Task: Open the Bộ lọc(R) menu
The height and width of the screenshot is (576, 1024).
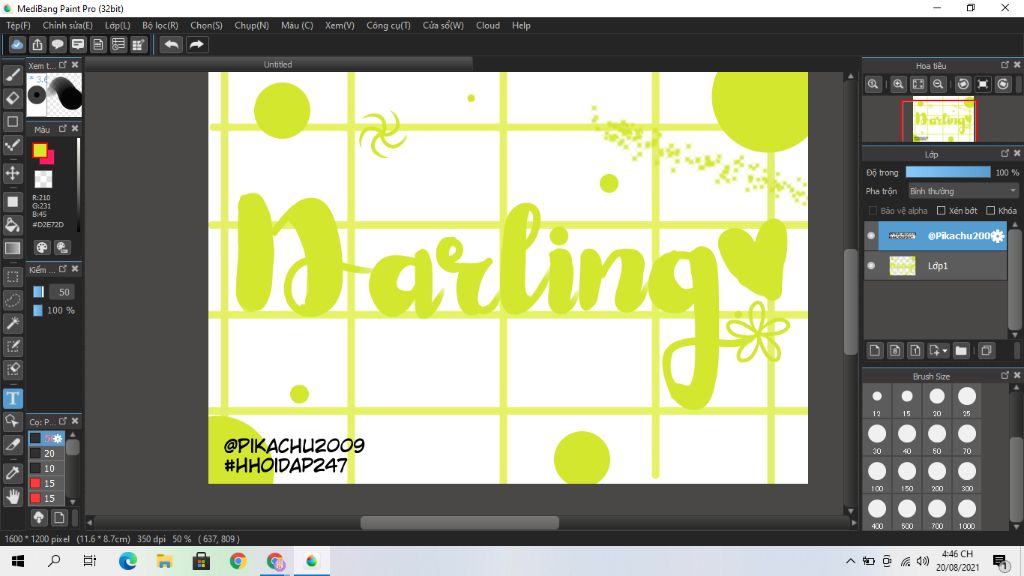Action: 160,25
